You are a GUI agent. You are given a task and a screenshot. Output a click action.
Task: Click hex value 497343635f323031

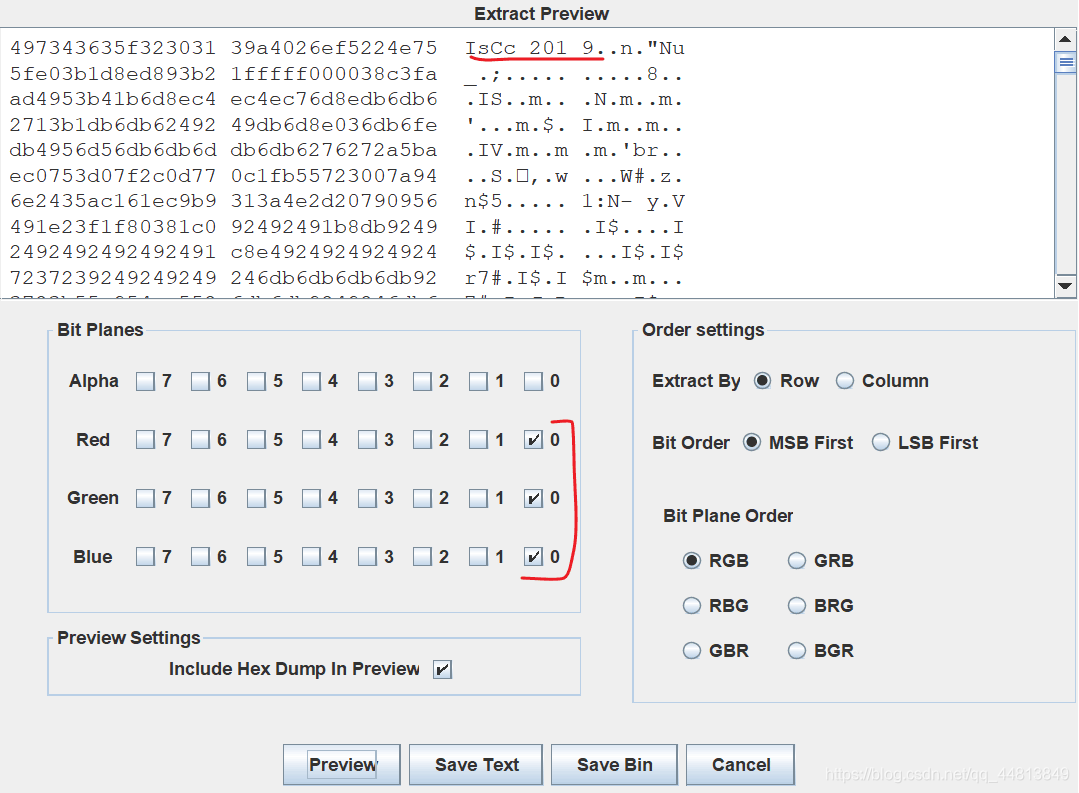(113, 48)
